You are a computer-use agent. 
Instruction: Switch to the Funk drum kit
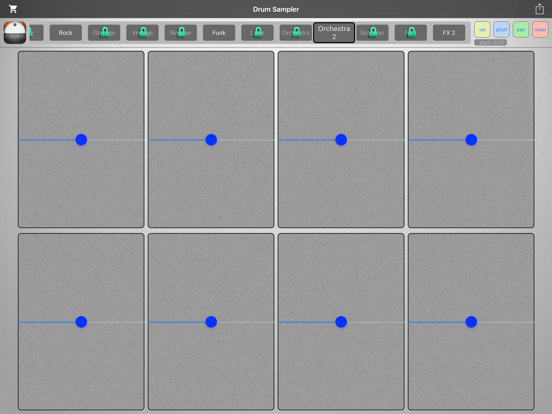coord(219,33)
